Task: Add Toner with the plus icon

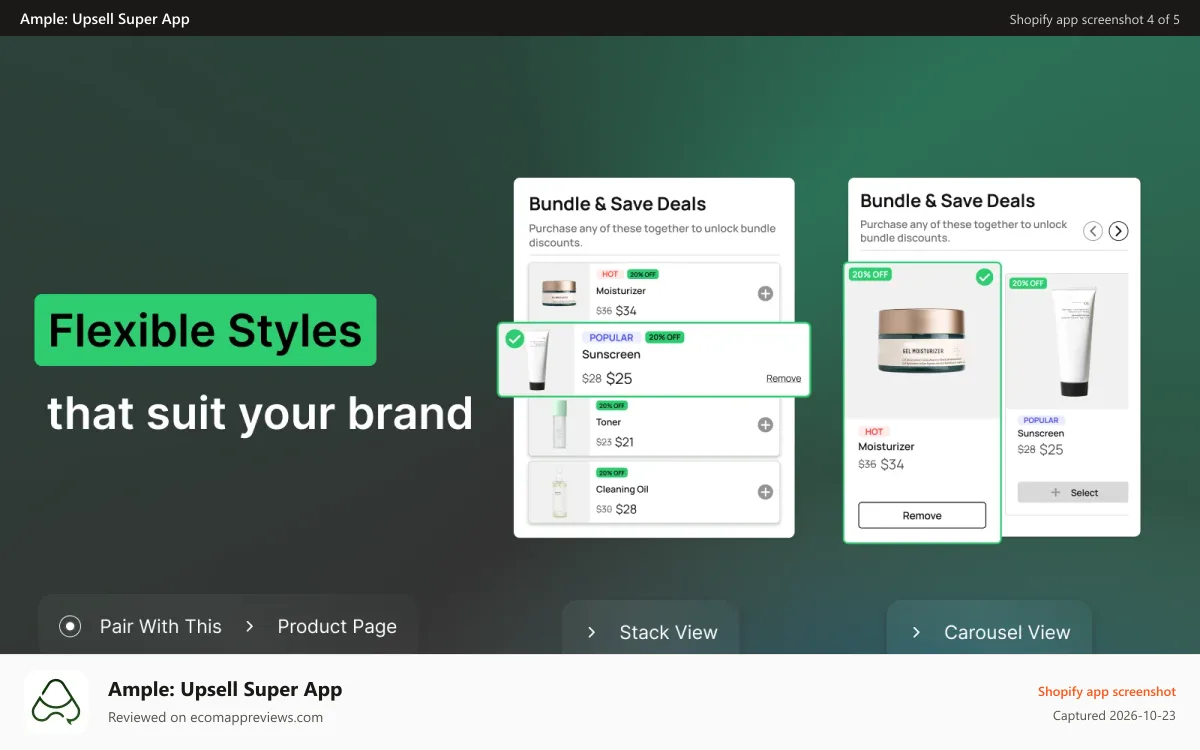Action: (765, 425)
